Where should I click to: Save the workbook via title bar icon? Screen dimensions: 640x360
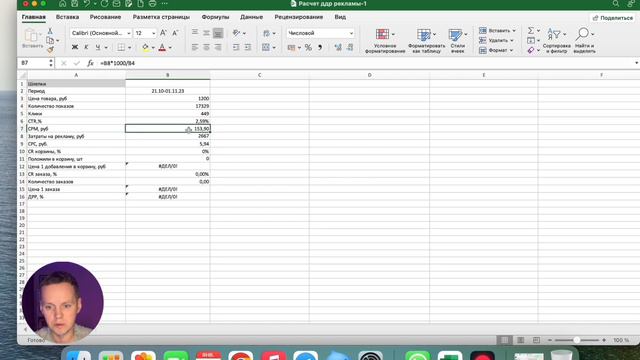[75, 4]
